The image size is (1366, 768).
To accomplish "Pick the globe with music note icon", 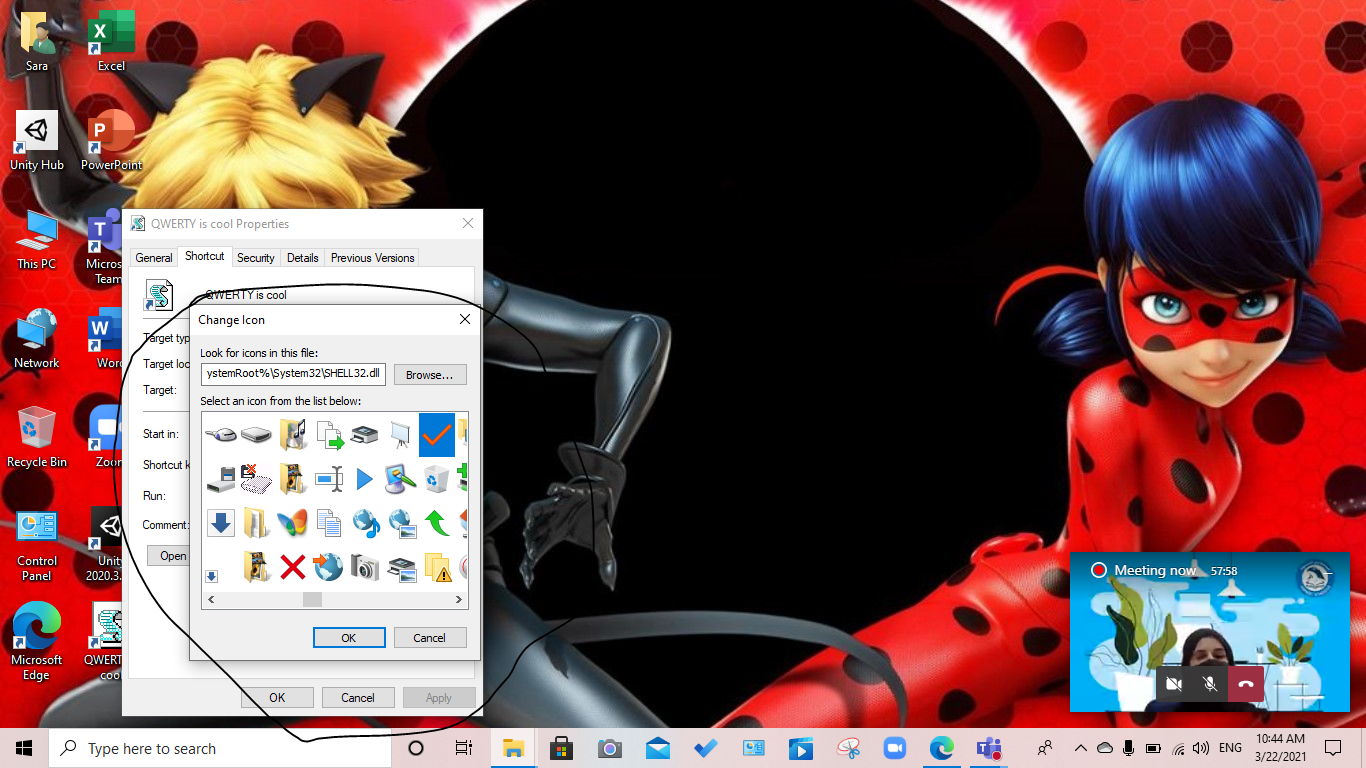I will tap(365, 523).
